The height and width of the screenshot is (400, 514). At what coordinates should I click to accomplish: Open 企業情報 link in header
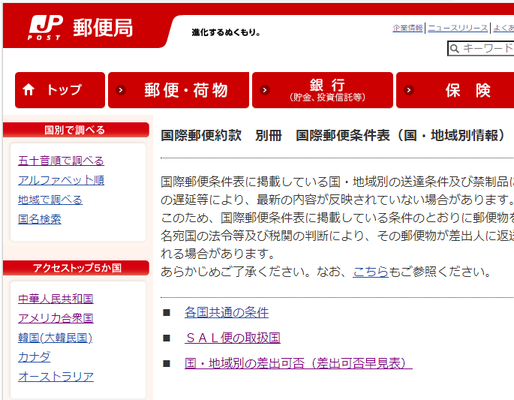tap(408, 28)
